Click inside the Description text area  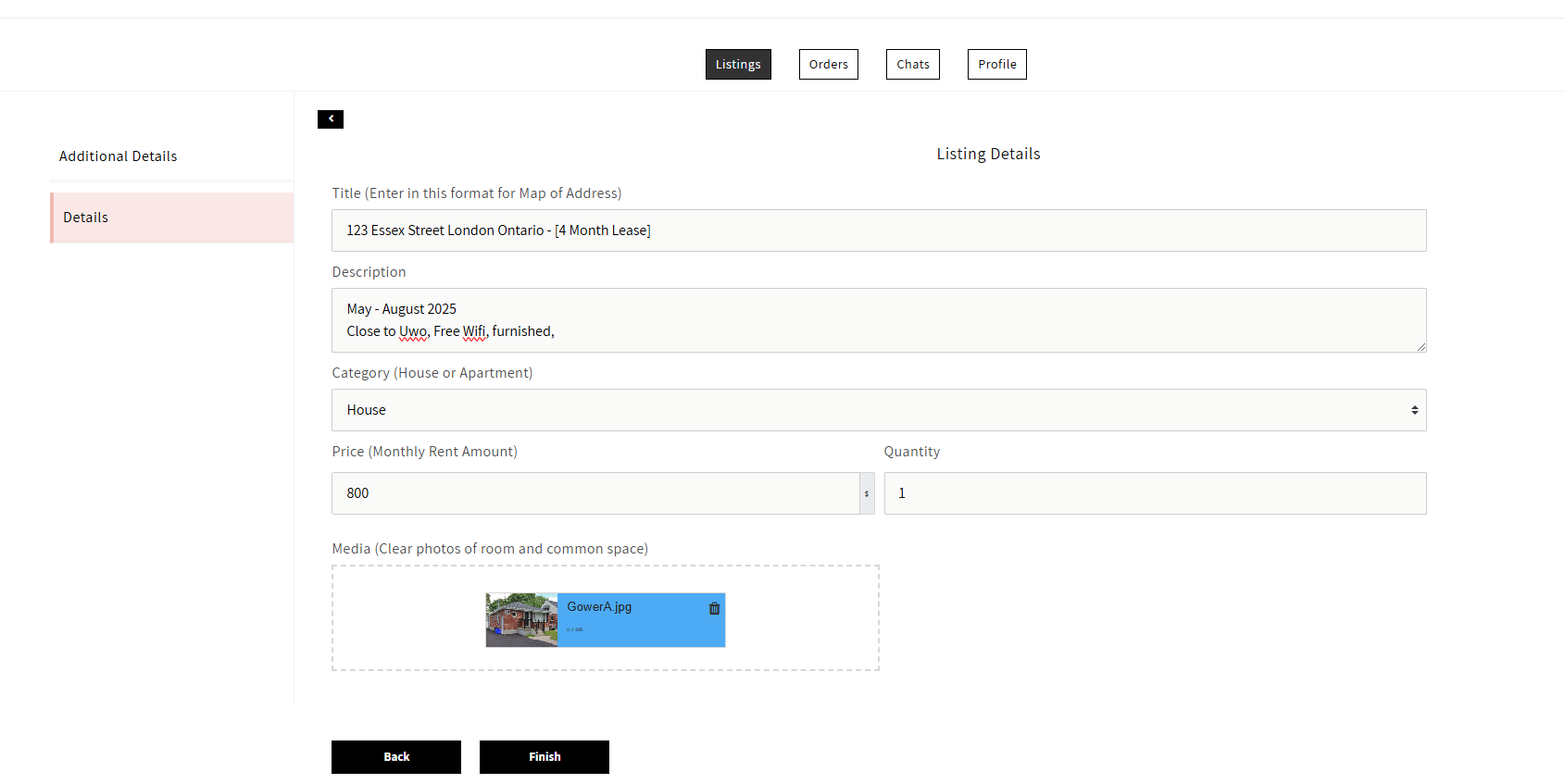[x=878, y=320]
